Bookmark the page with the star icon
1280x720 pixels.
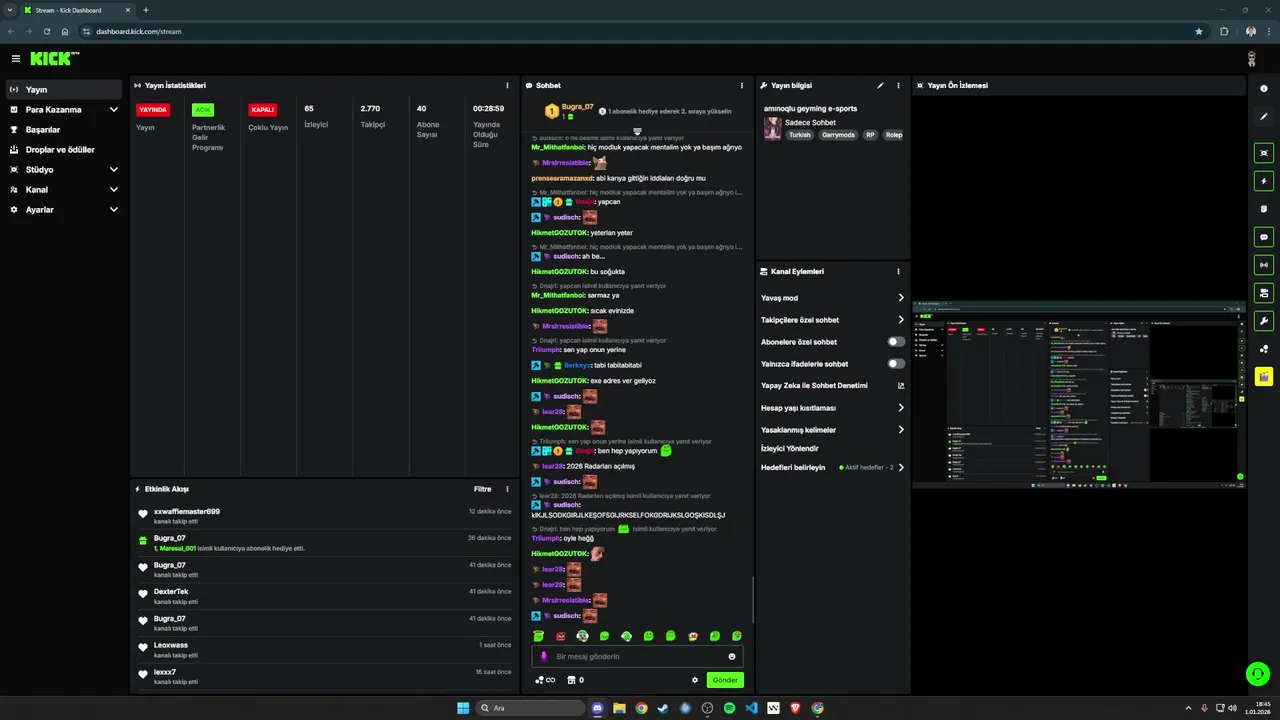pos(1199,31)
